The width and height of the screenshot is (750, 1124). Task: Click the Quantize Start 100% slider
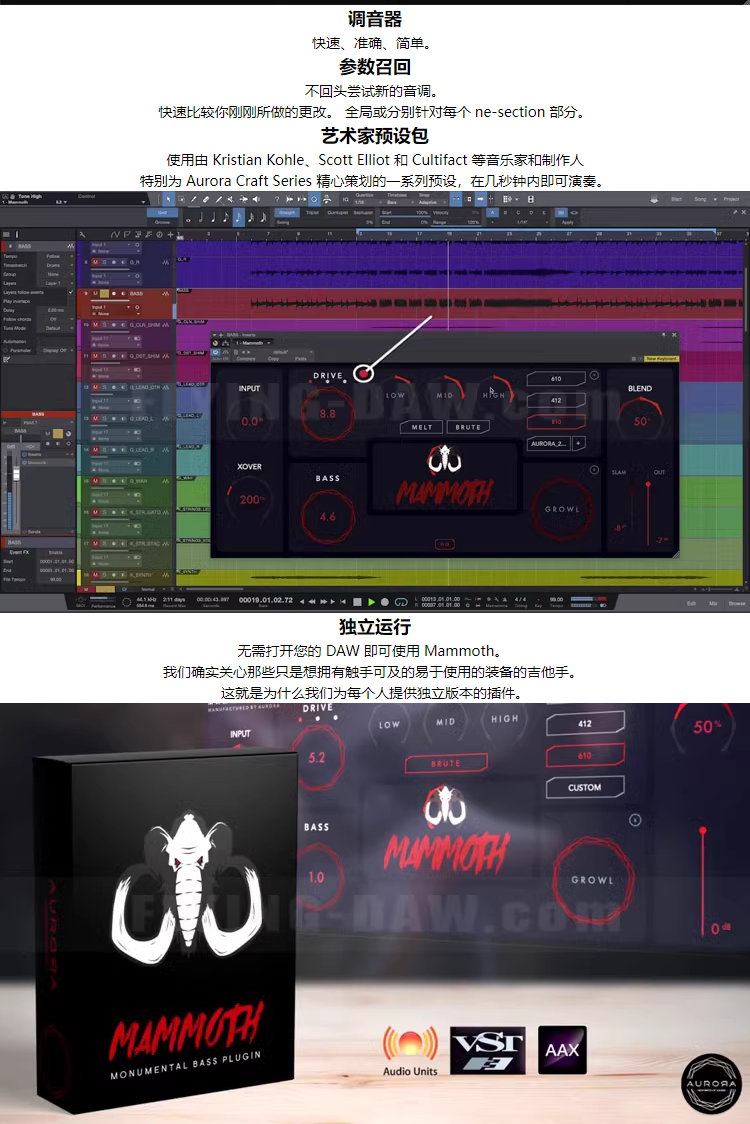(x=405, y=213)
